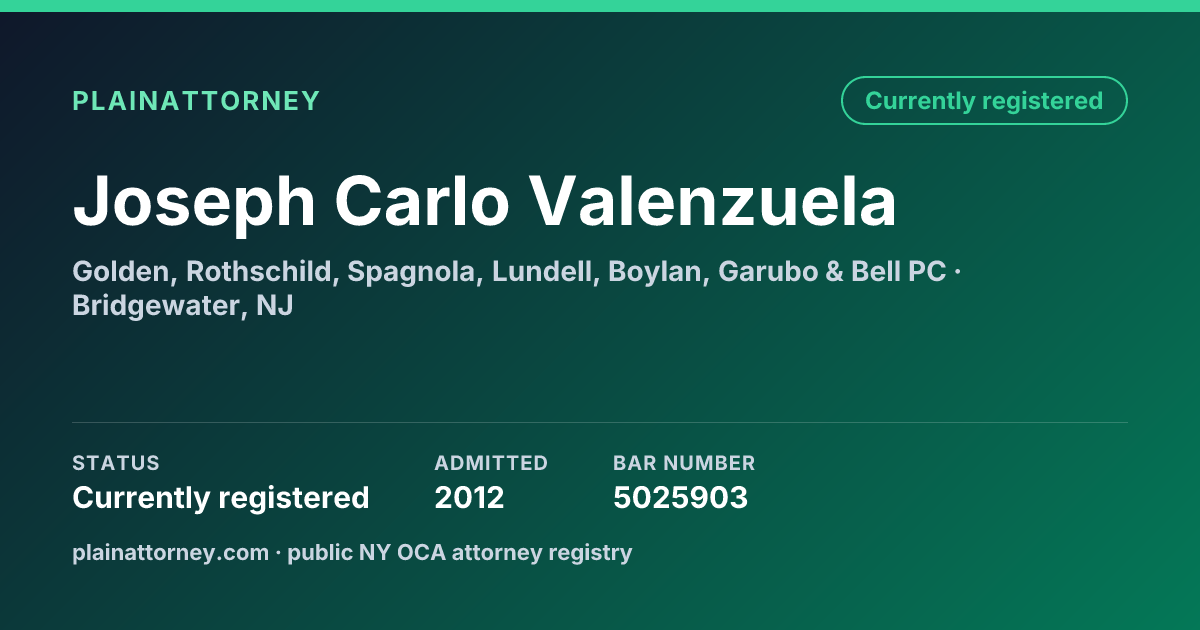Click the PLAINATTORNEY brand logo text
Image resolution: width=1200 pixels, height=630 pixels.
coord(196,101)
